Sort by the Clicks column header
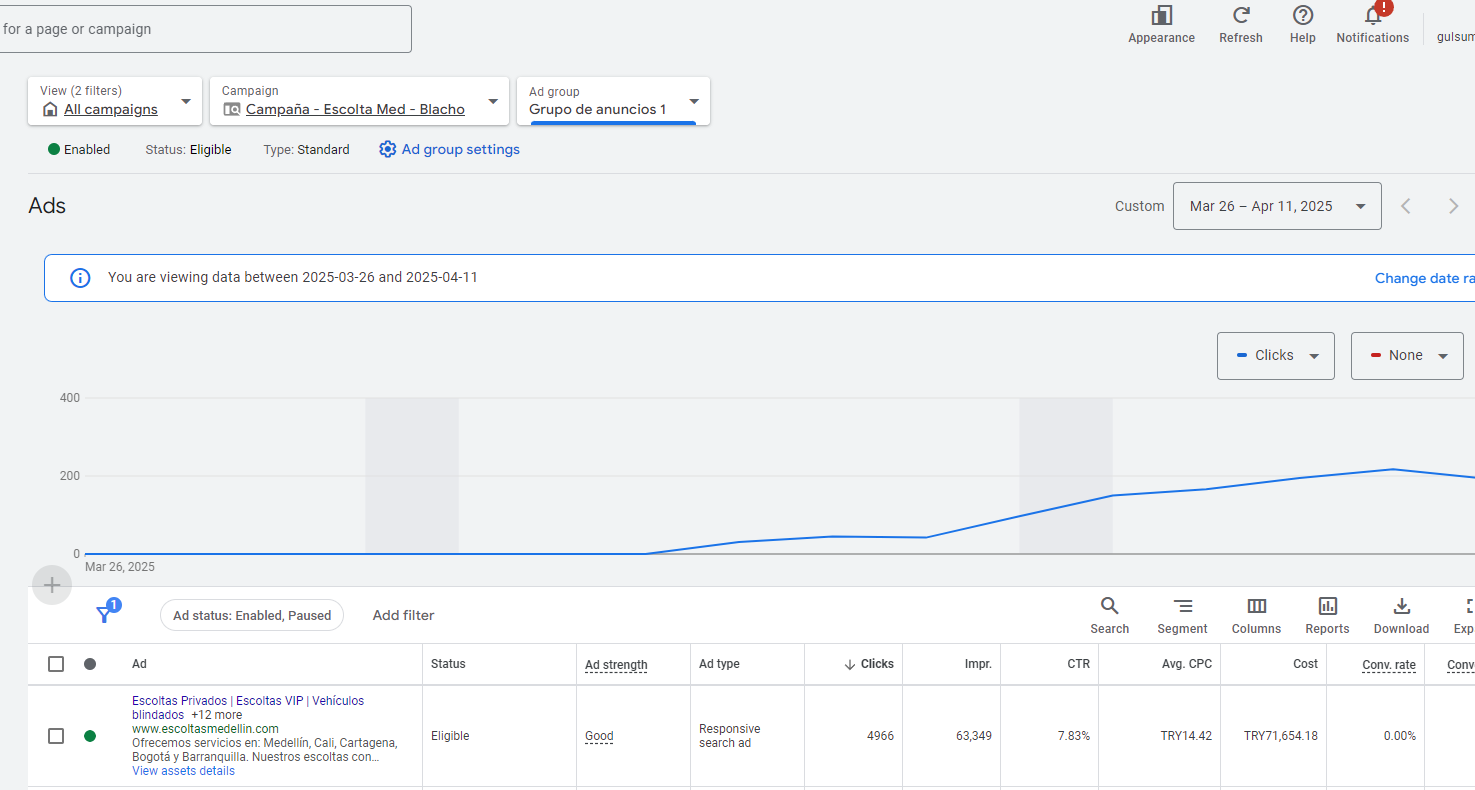This screenshot has width=1475, height=790. point(869,664)
